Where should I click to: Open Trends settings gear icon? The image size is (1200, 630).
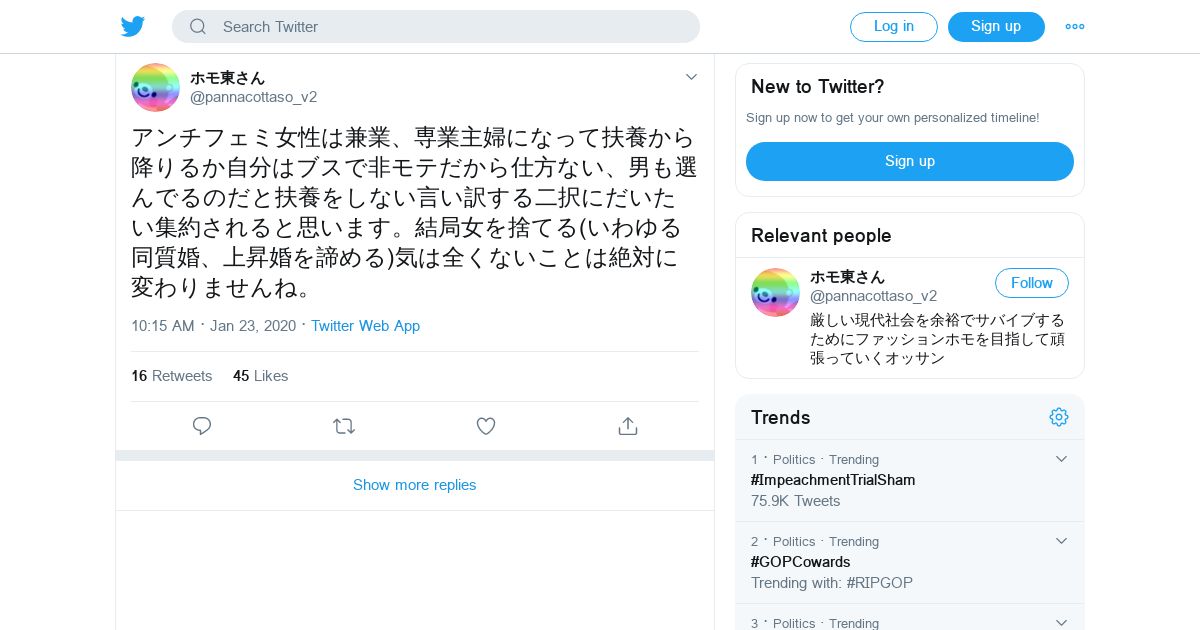pyautogui.click(x=1059, y=417)
